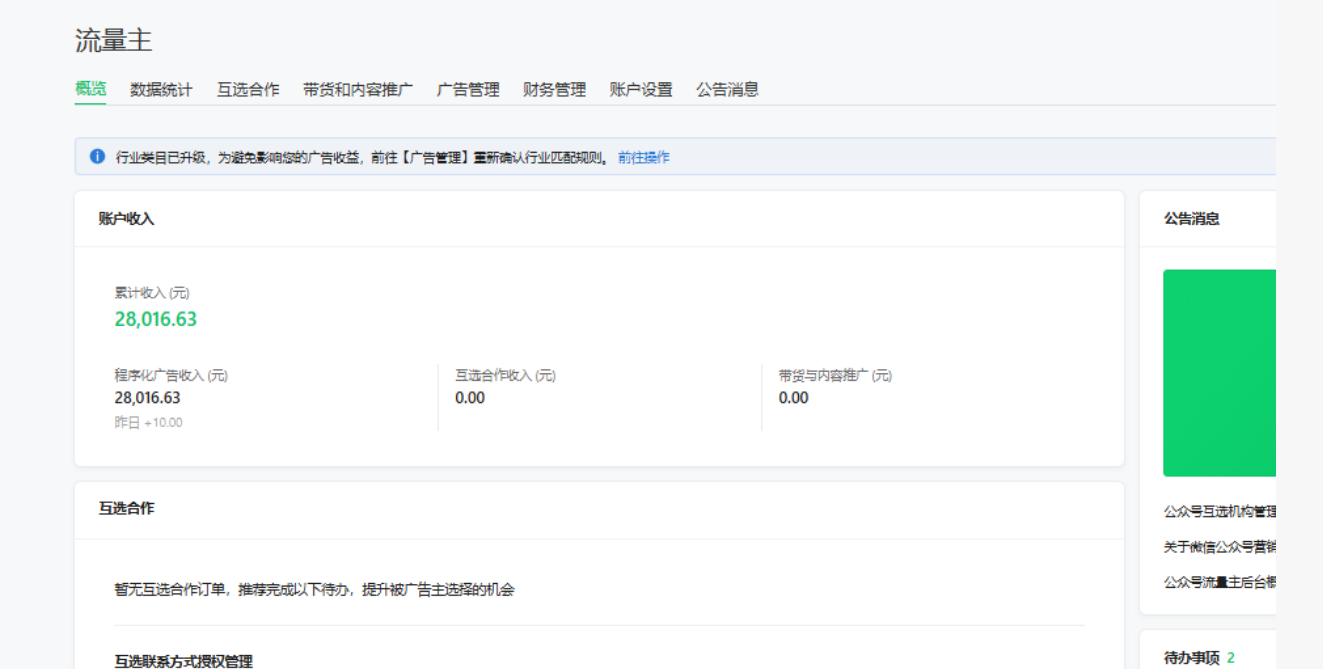The height and width of the screenshot is (669, 1323).
Task: Open the 带货和内容推广 tab
Action: pyautogui.click(x=358, y=89)
